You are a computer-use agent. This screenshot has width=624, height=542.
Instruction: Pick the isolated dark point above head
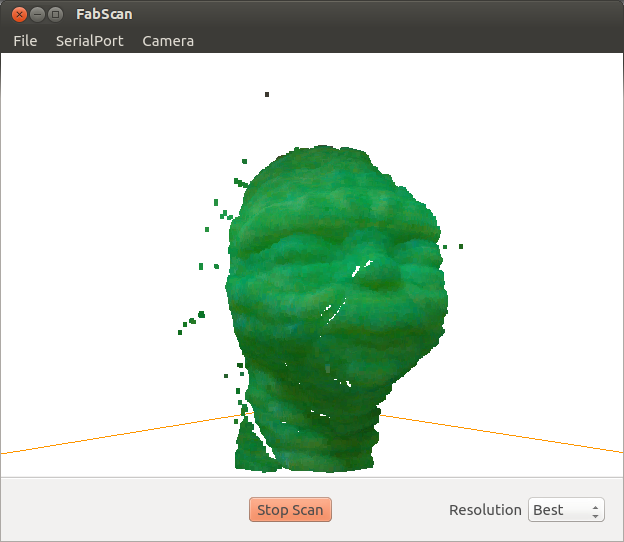pyautogui.click(x=267, y=94)
